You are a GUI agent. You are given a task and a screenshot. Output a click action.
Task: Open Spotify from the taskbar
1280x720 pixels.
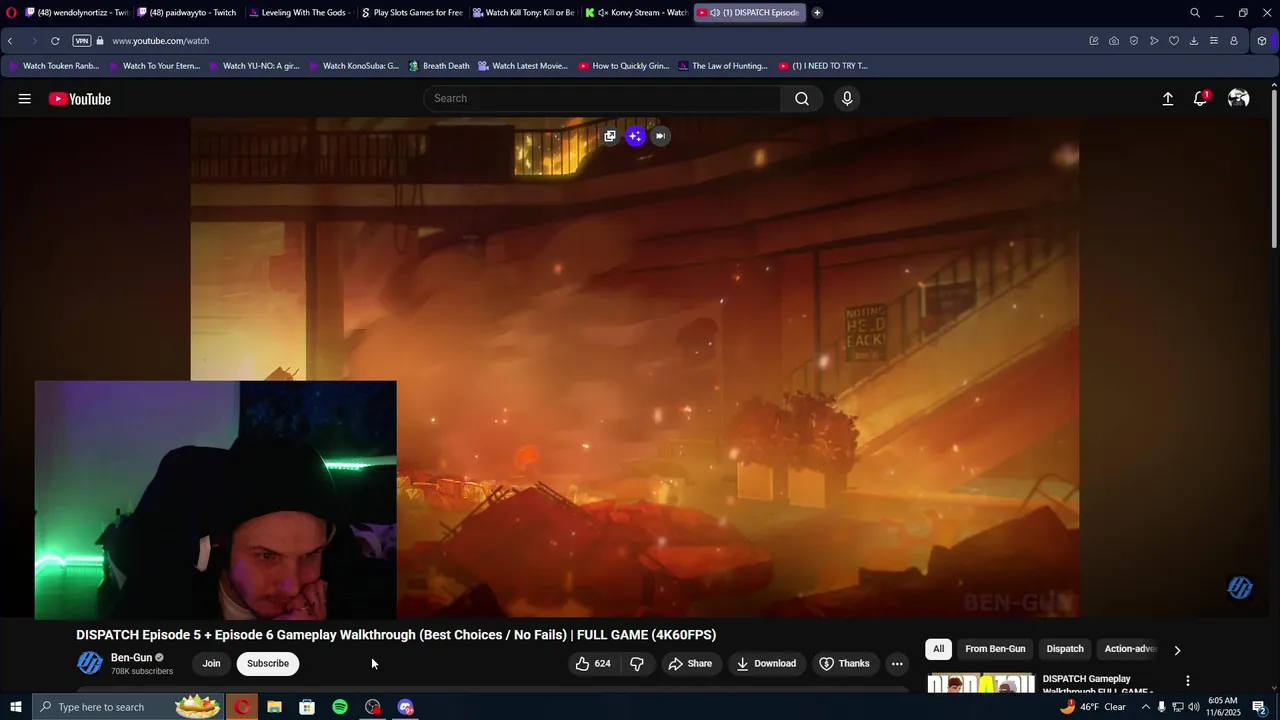pos(340,707)
